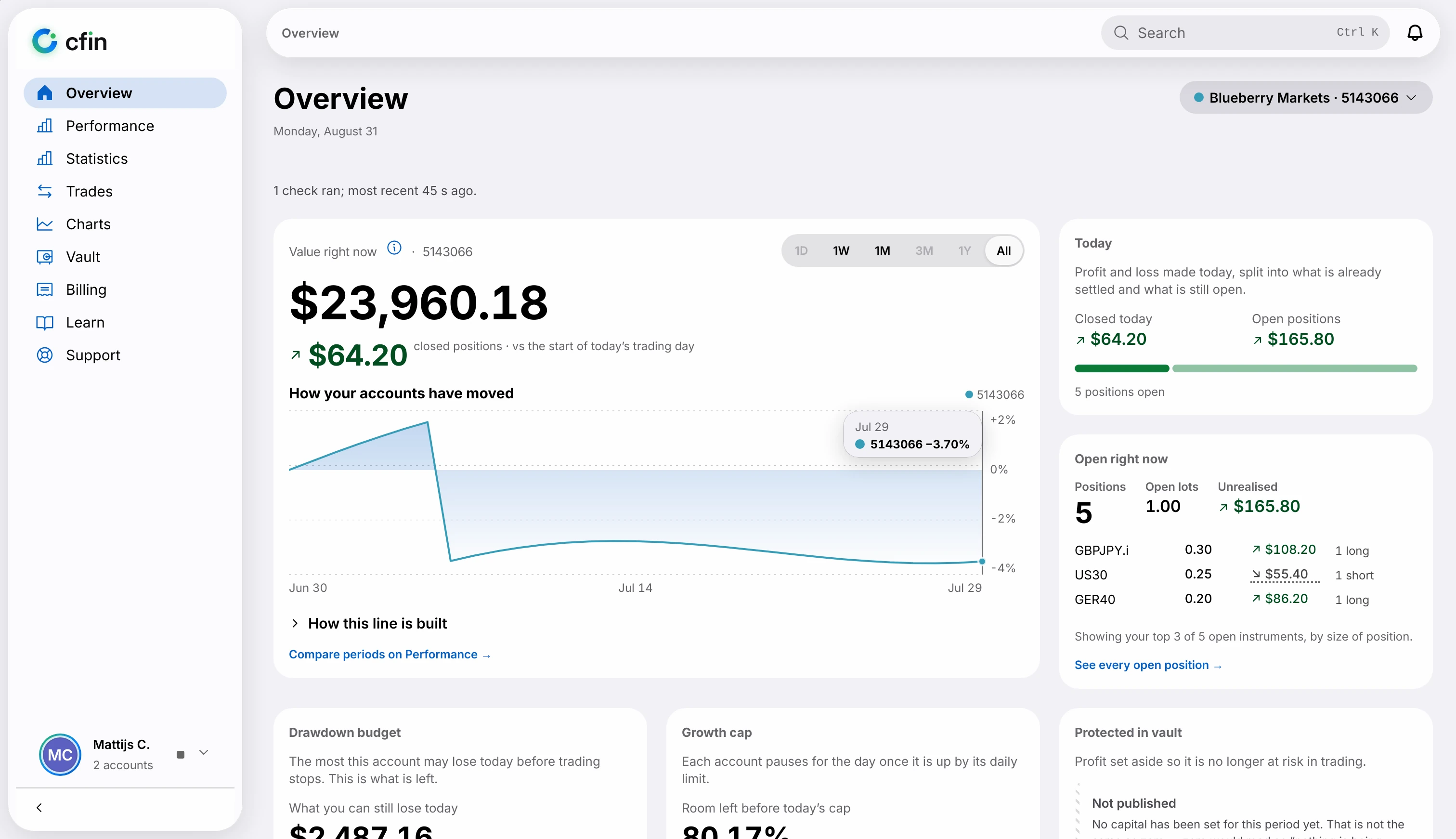This screenshot has height=839, width=1456.
Task: Select the 1Y time range
Action: pos(964,250)
